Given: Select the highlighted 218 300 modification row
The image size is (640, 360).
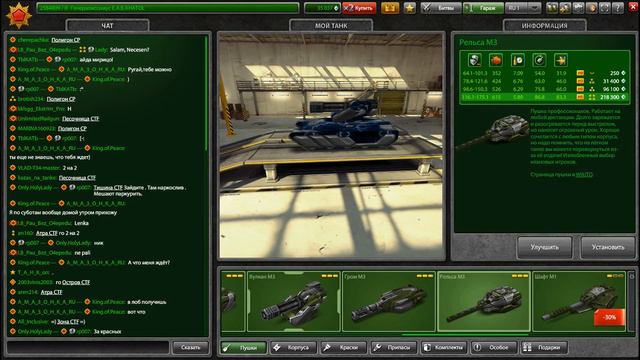Looking at the screenshot, I should [x=544, y=97].
